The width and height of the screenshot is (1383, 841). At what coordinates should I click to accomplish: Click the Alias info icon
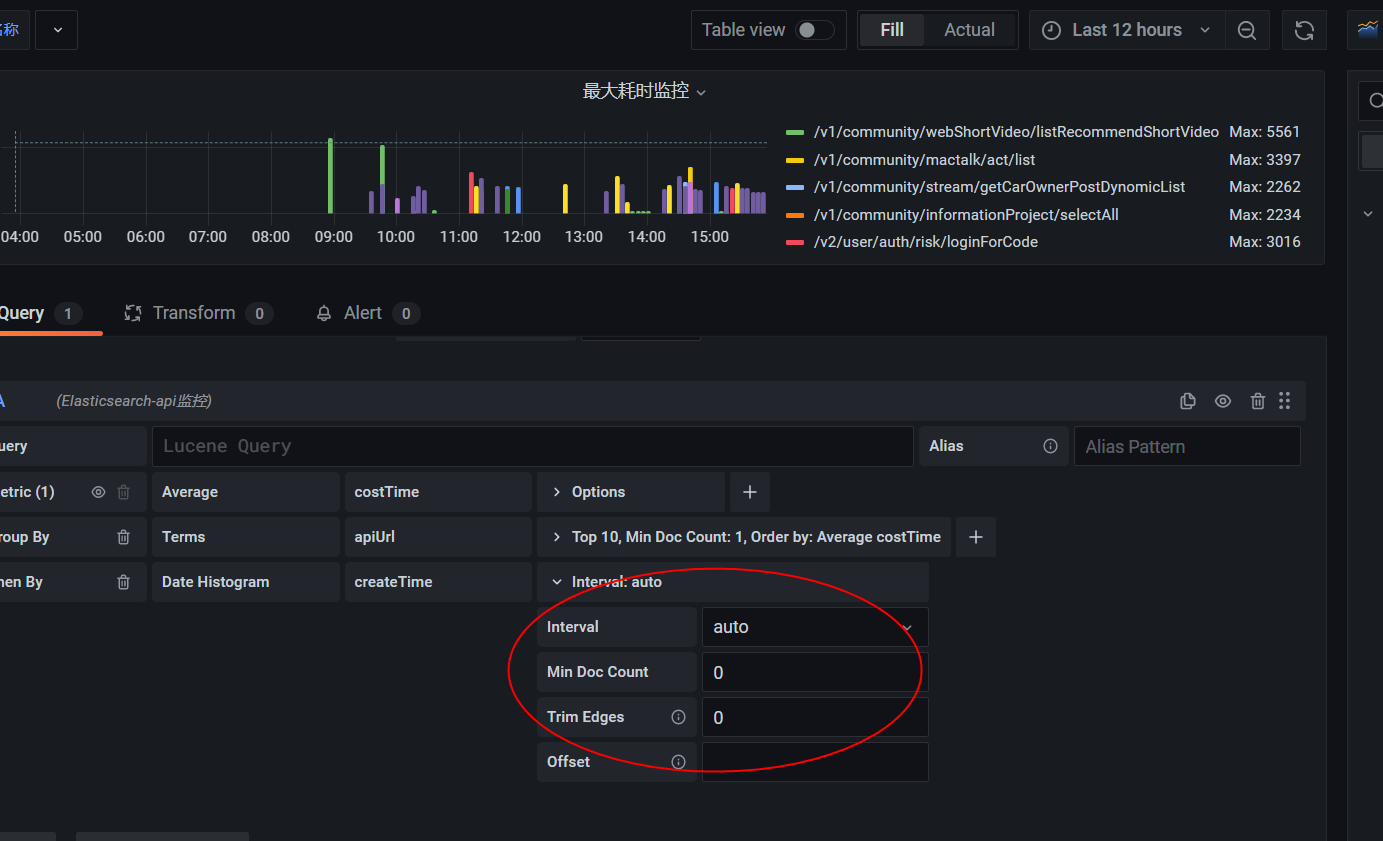[1050, 446]
